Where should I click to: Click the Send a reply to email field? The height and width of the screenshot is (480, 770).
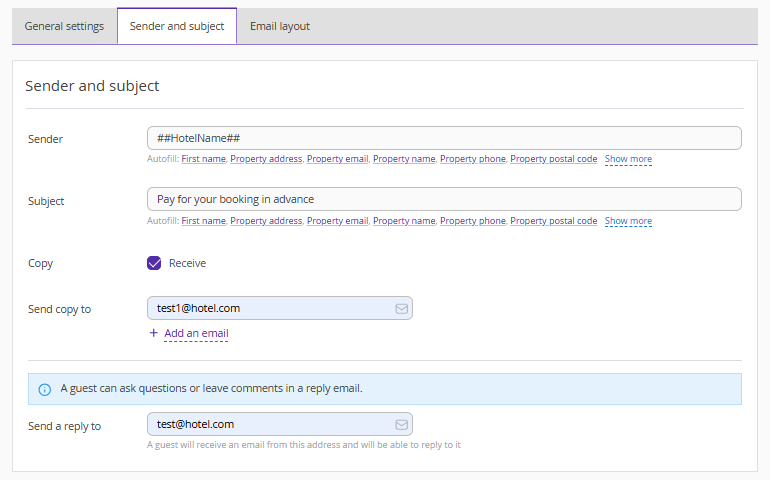coord(270,425)
